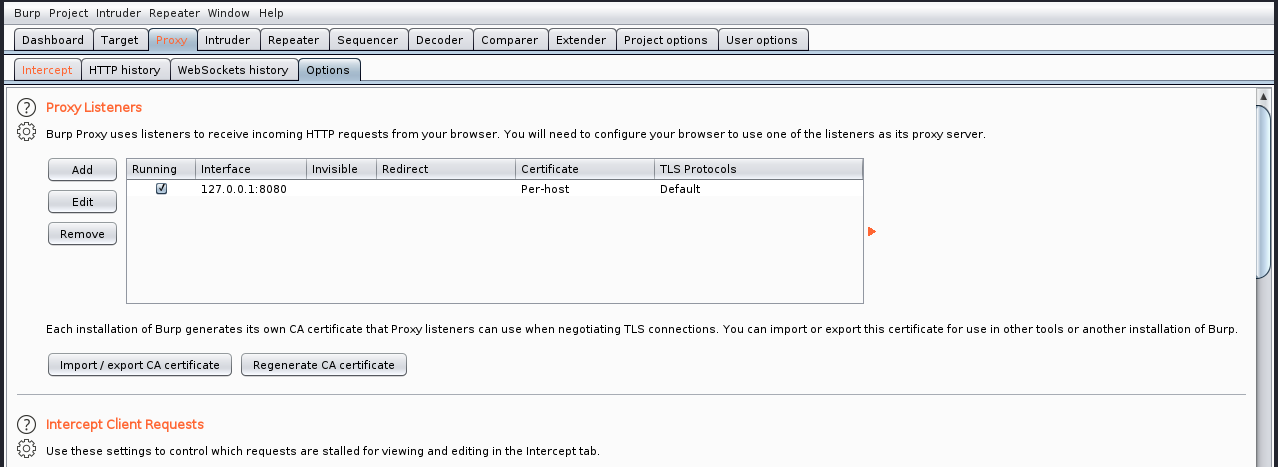
Task: Open the Help menu
Action: tap(271, 13)
